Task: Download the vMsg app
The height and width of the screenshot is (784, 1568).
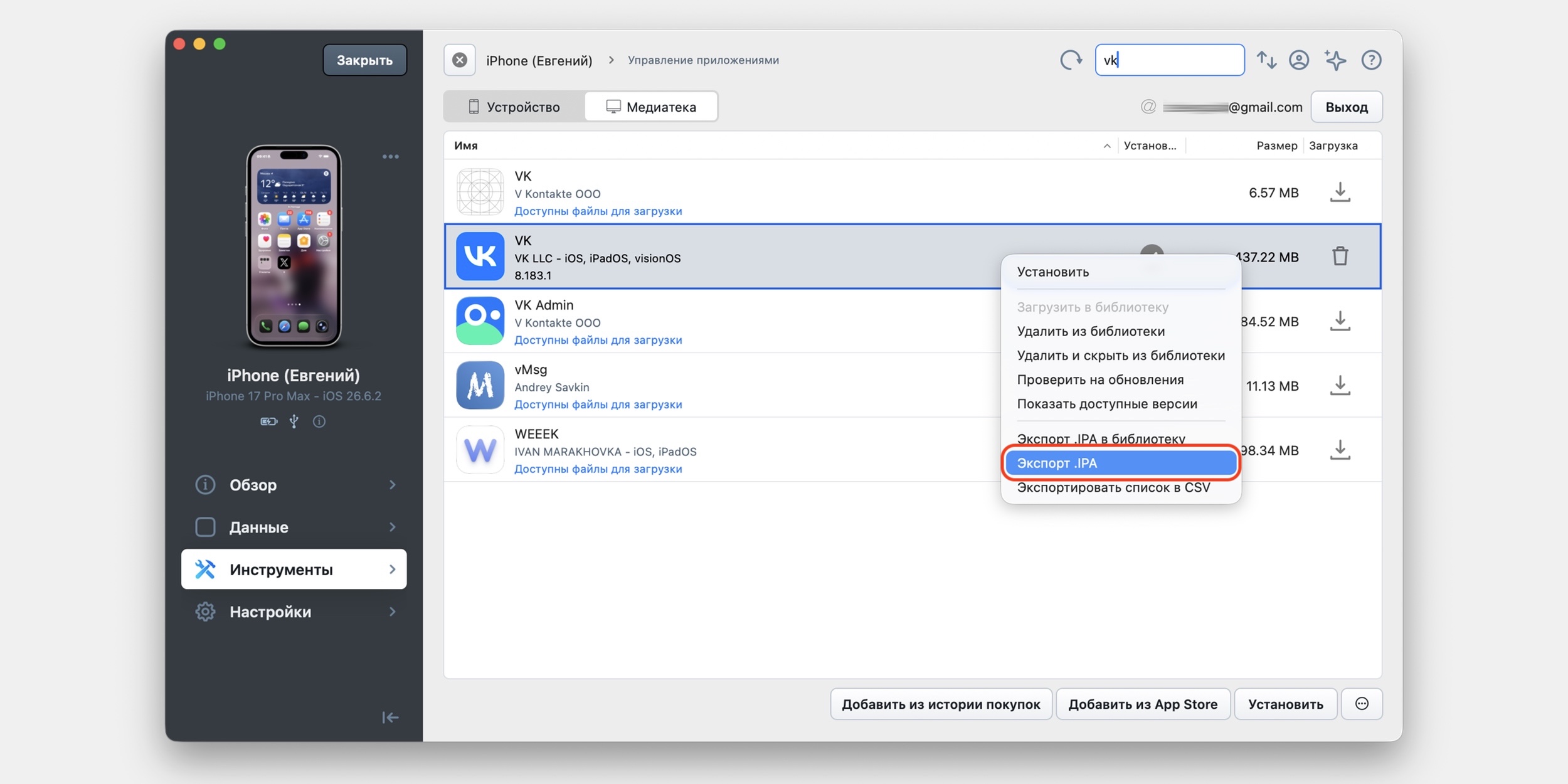Action: [x=1340, y=385]
